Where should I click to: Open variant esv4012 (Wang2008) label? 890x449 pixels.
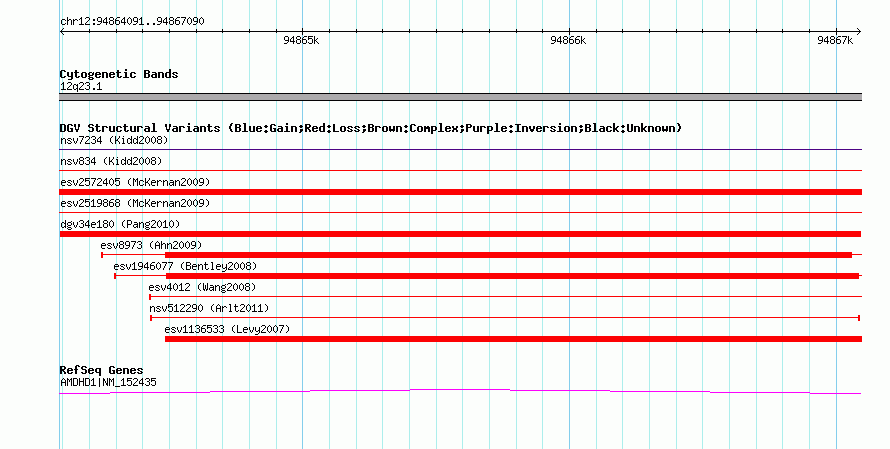coord(202,287)
